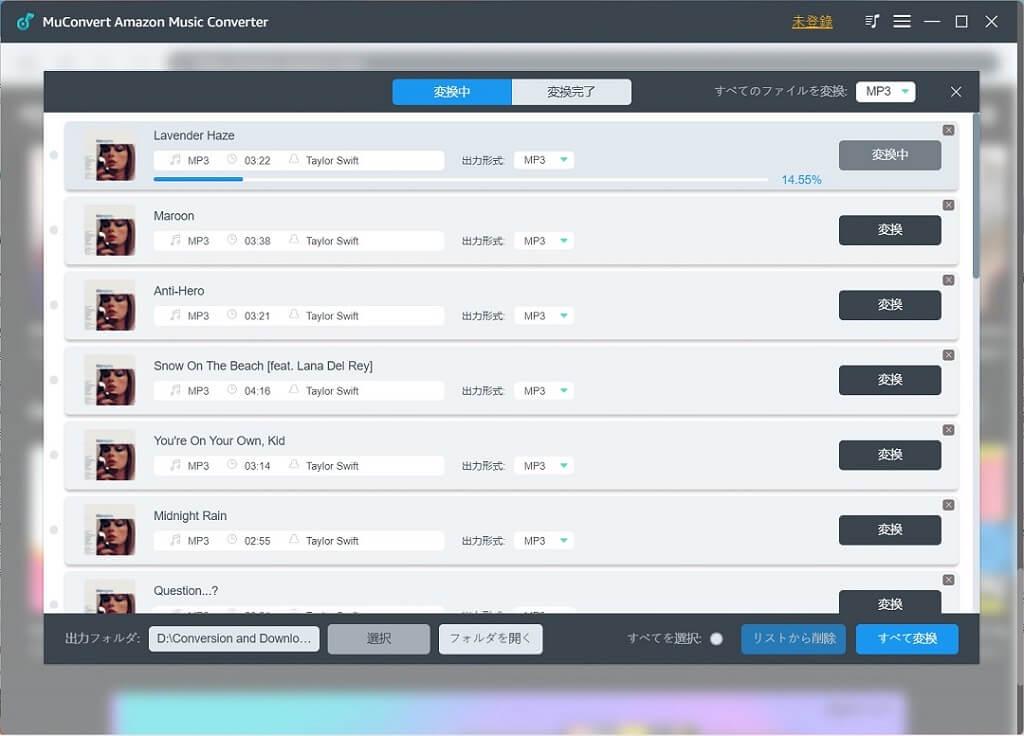The width and height of the screenshot is (1024, 736).
Task: Convert Maroon with its 変換 button
Action: coord(889,230)
